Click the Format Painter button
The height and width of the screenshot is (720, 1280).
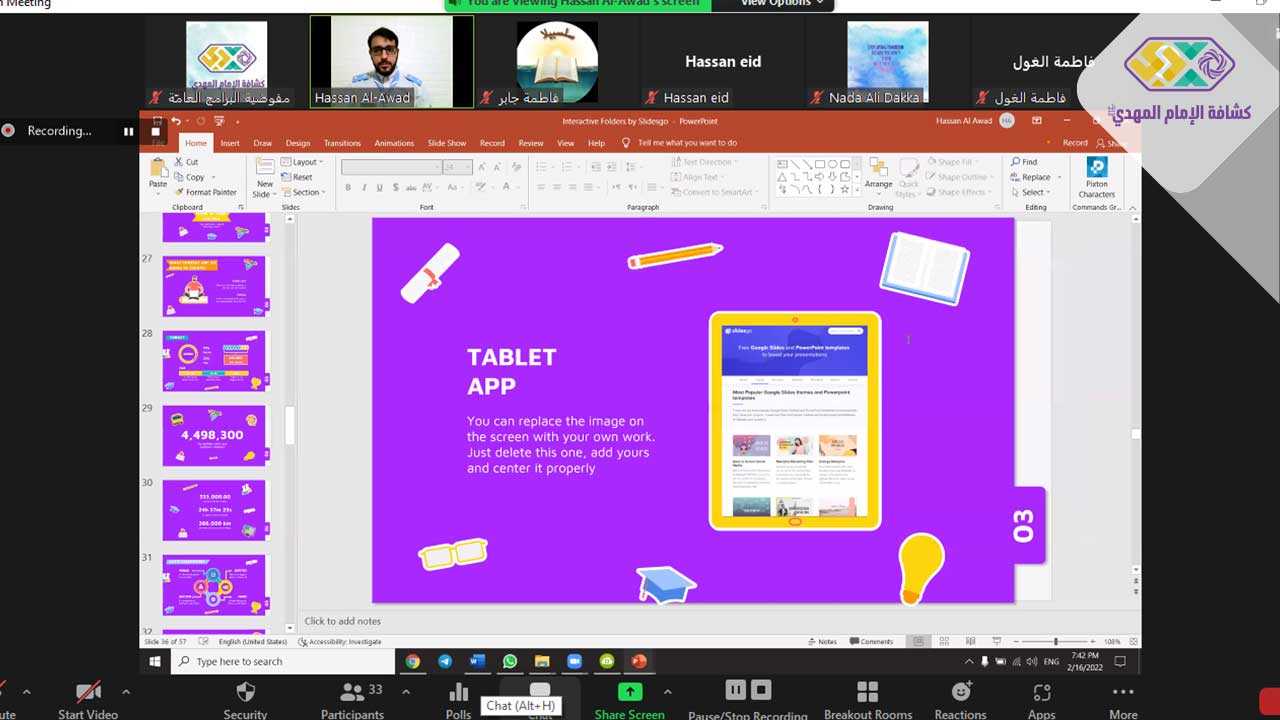click(x=205, y=192)
